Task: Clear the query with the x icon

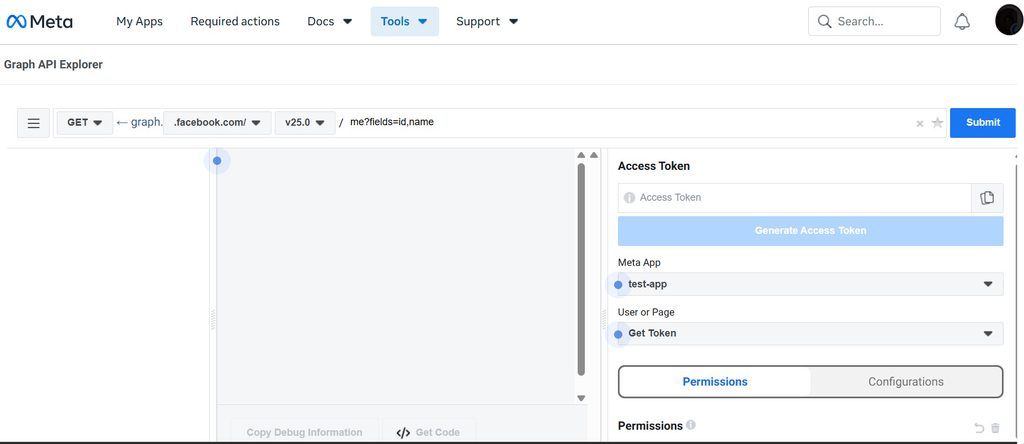Action: 920,123
